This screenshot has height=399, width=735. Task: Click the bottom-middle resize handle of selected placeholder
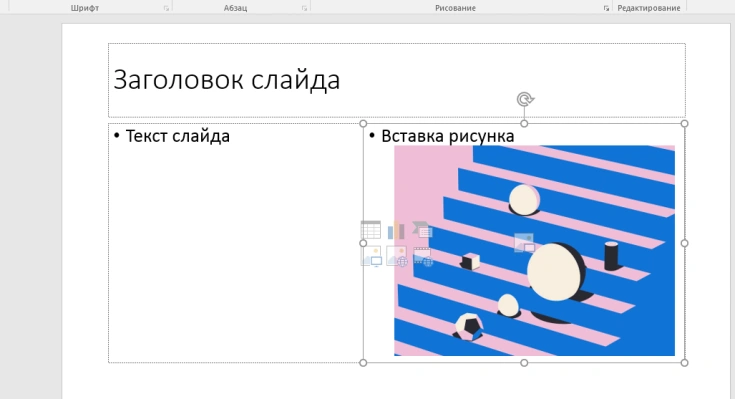524,362
